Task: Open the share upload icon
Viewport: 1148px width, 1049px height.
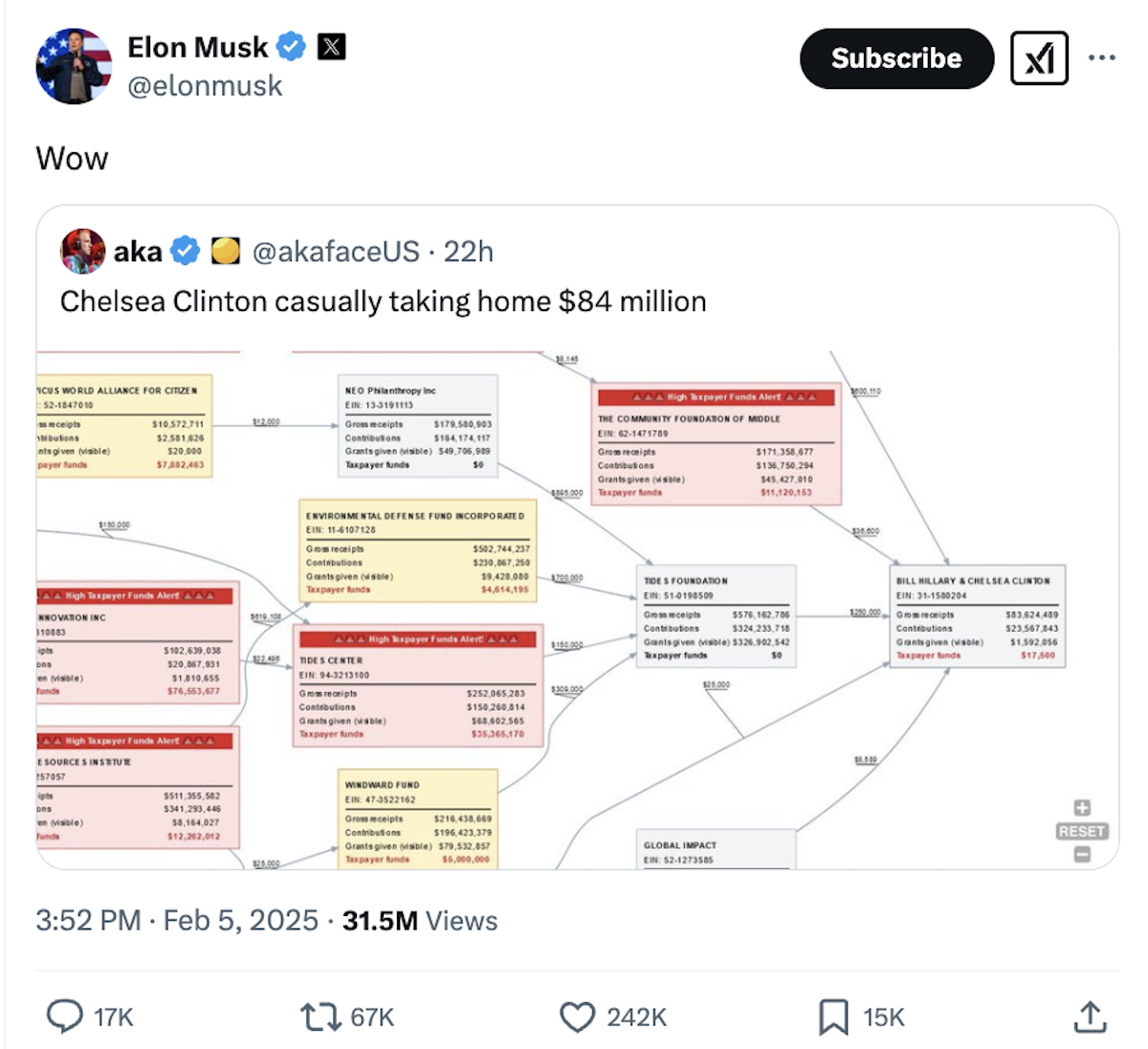Action: pyautogui.click(x=1090, y=1016)
